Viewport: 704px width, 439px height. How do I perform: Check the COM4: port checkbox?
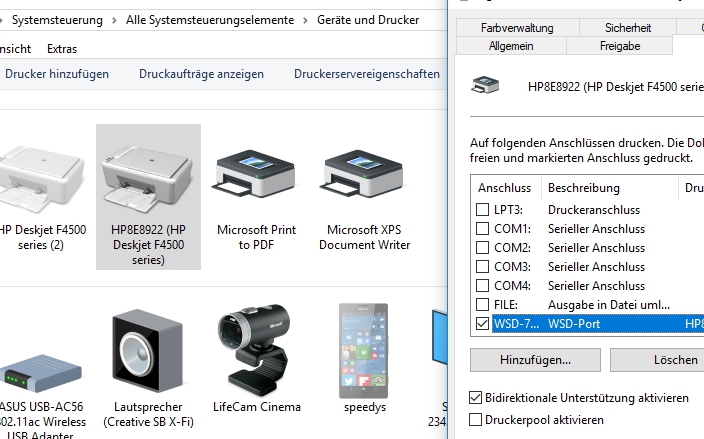click(482, 285)
